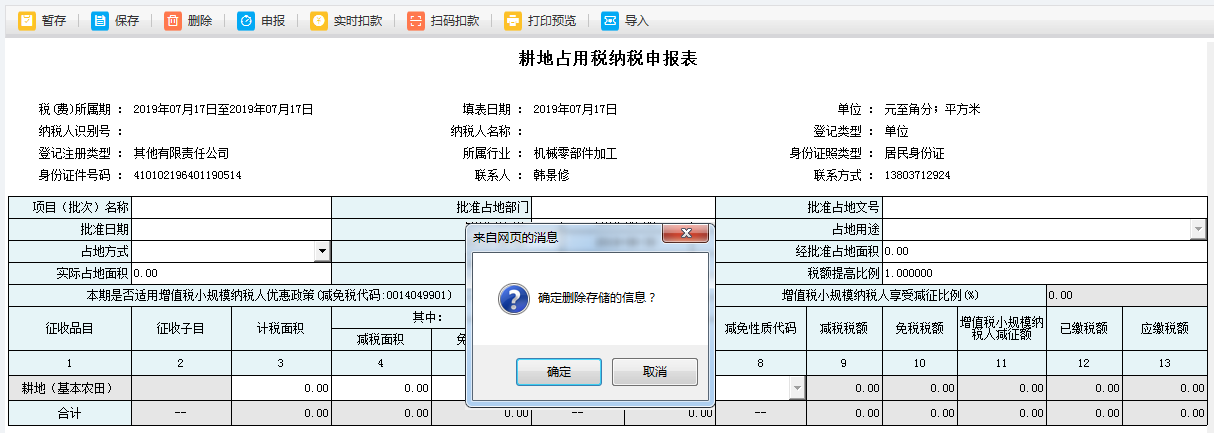Click the 实际占地面积 field showing 0.00
The height and width of the screenshot is (433, 1214).
(231, 272)
